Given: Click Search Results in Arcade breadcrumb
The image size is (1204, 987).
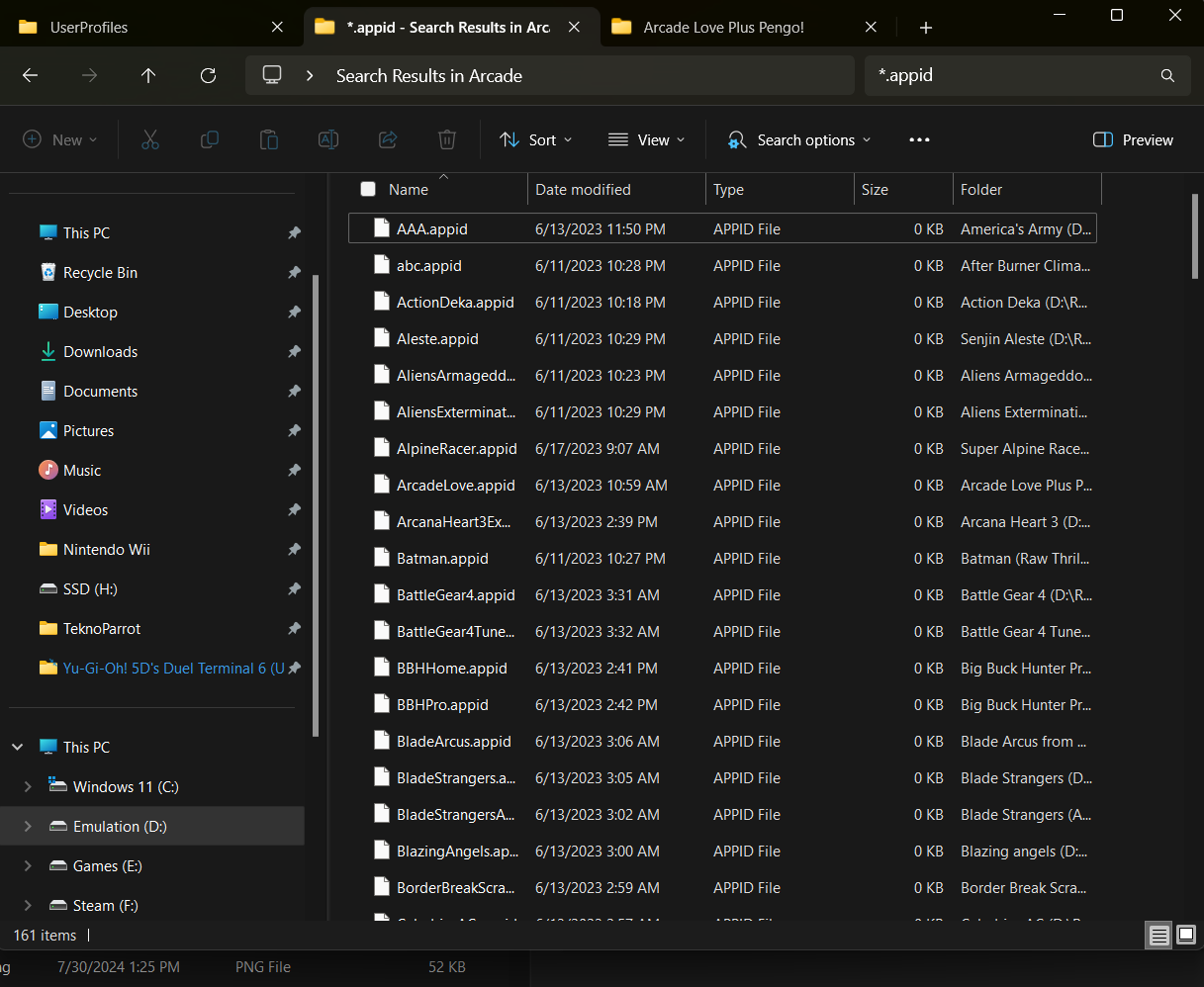Looking at the screenshot, I should [429, 75].
